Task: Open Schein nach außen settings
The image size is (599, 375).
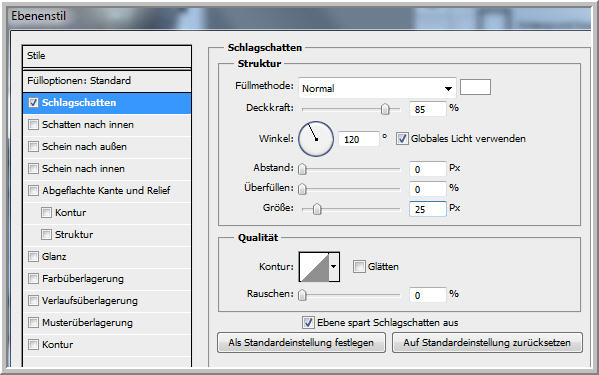Action: tap(84, 147)
